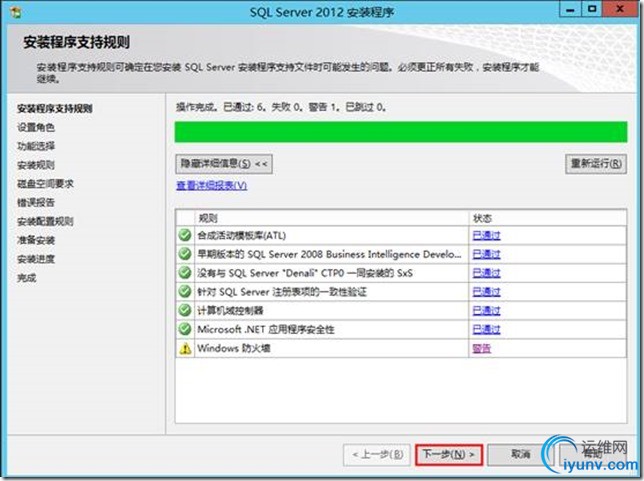Viewport: 644px width, 481px height.
Task: Select 错误报告 step in sidebar
Action: pyautogui.click(x=36, y=202)
